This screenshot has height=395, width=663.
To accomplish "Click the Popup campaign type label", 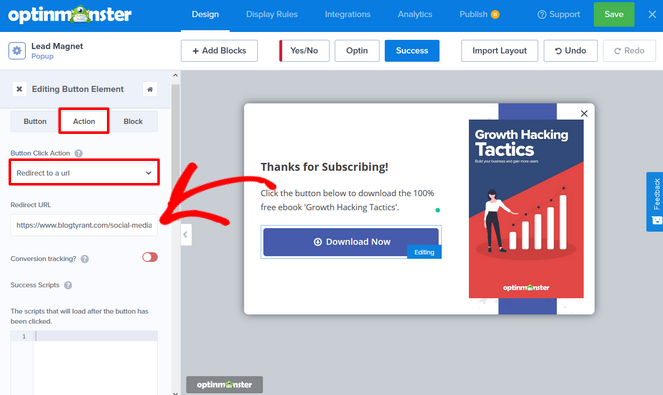I will pos(42,56).
